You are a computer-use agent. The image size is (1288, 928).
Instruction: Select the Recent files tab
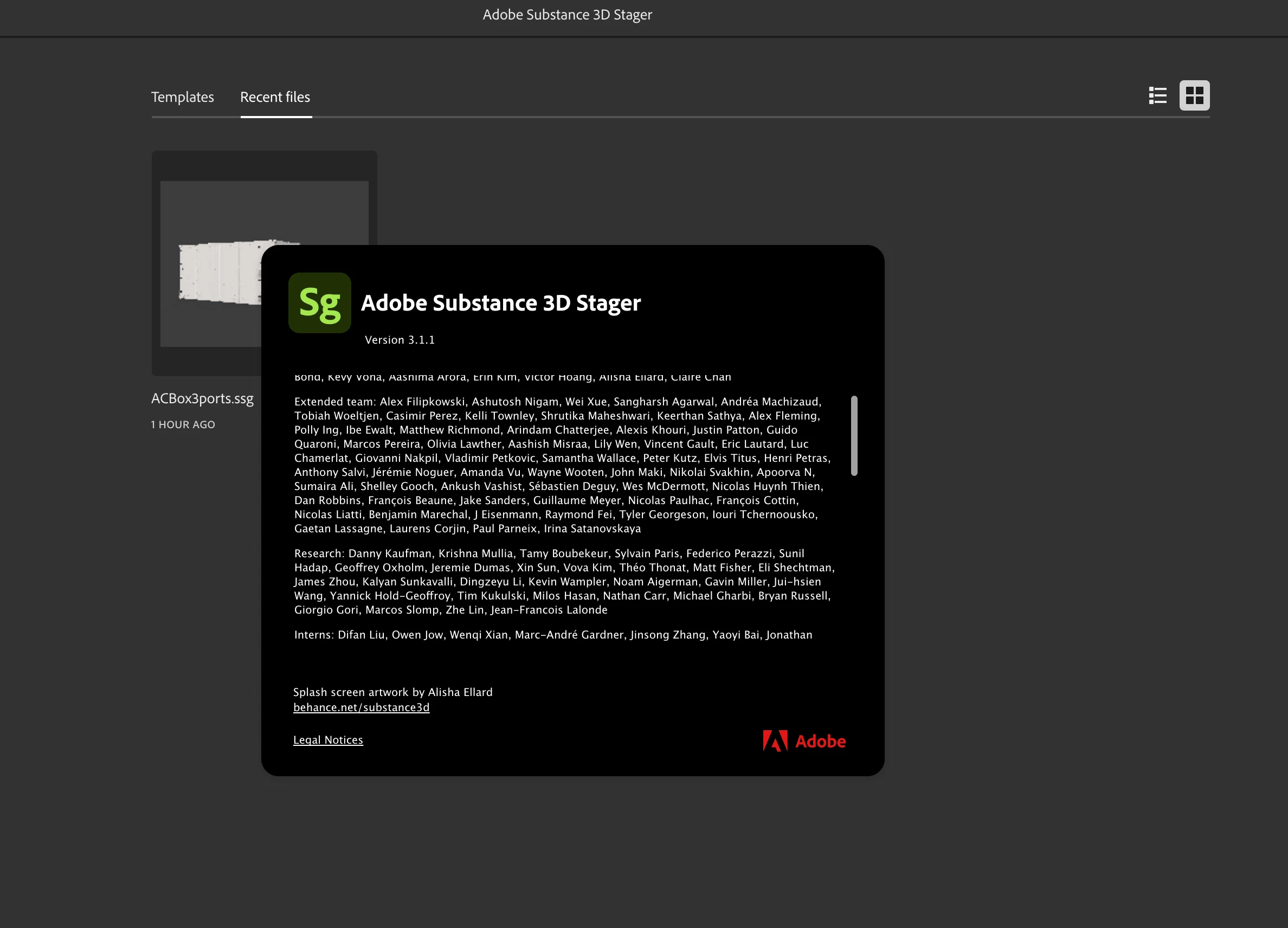tap(275, 97)
